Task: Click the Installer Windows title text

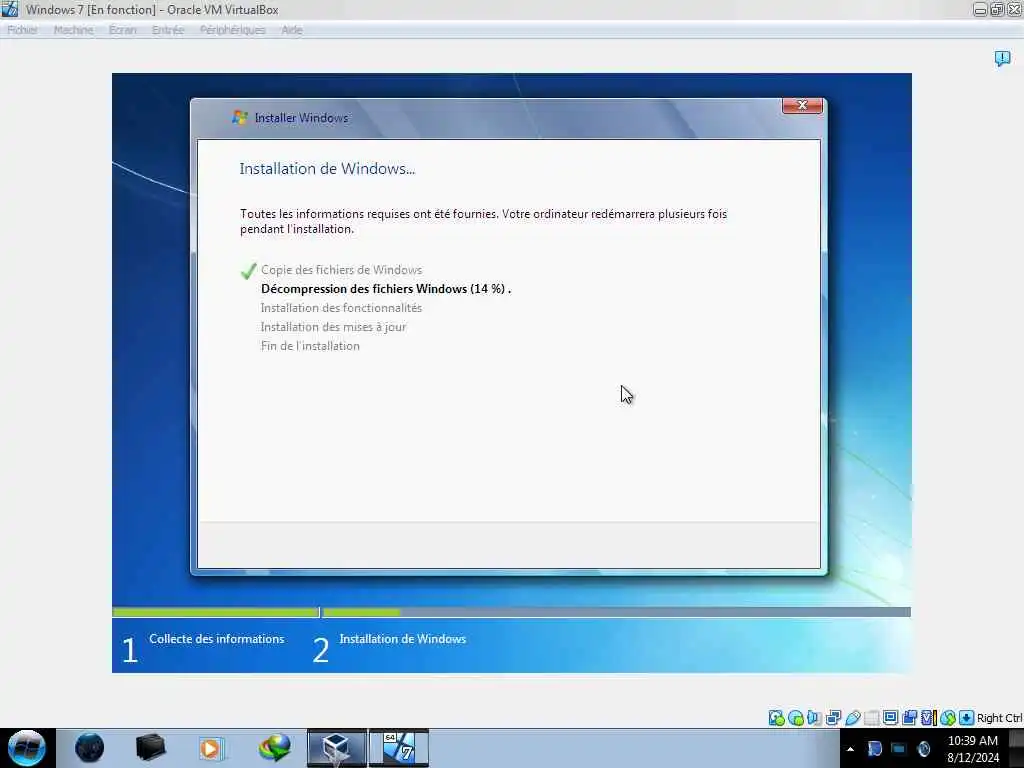Action: pyautogui.click(x=301, y=118)
